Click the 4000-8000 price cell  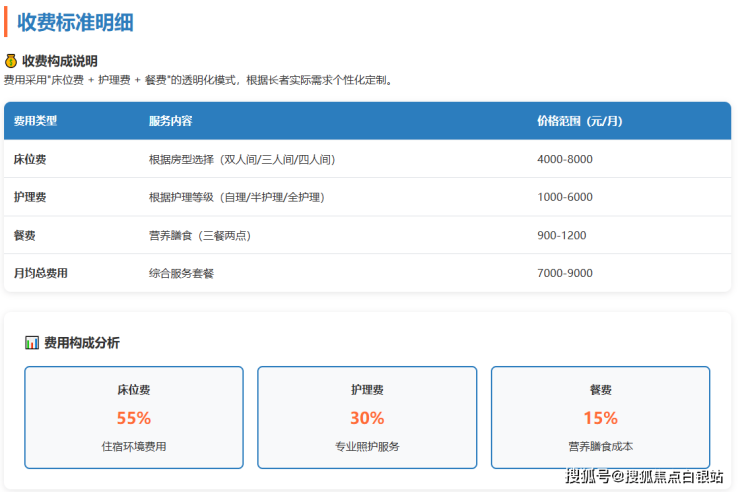coord(565,159)
